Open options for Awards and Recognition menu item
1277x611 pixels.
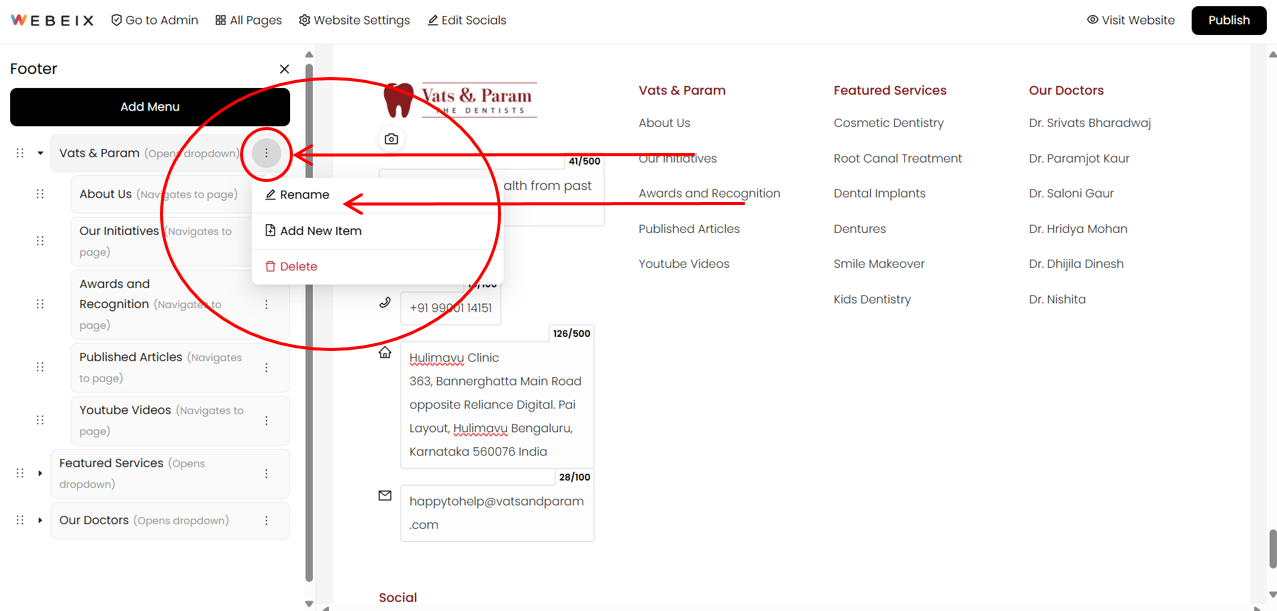[x=266, y=304]
